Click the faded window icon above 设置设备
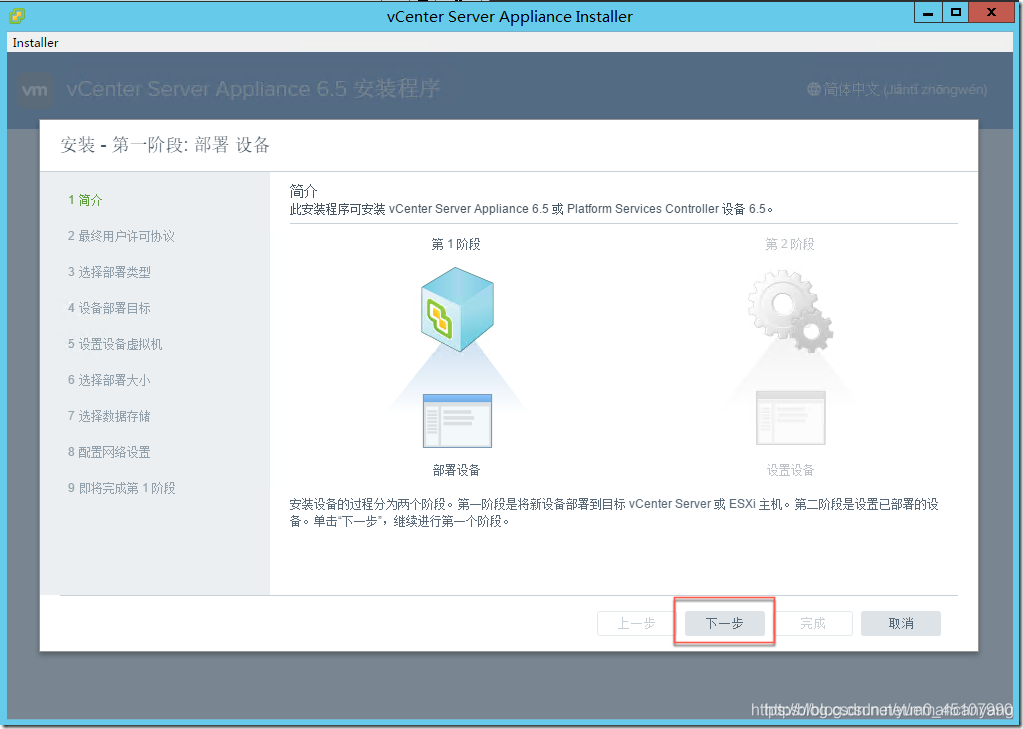1023x729 pixels. (x=791, y=418)
